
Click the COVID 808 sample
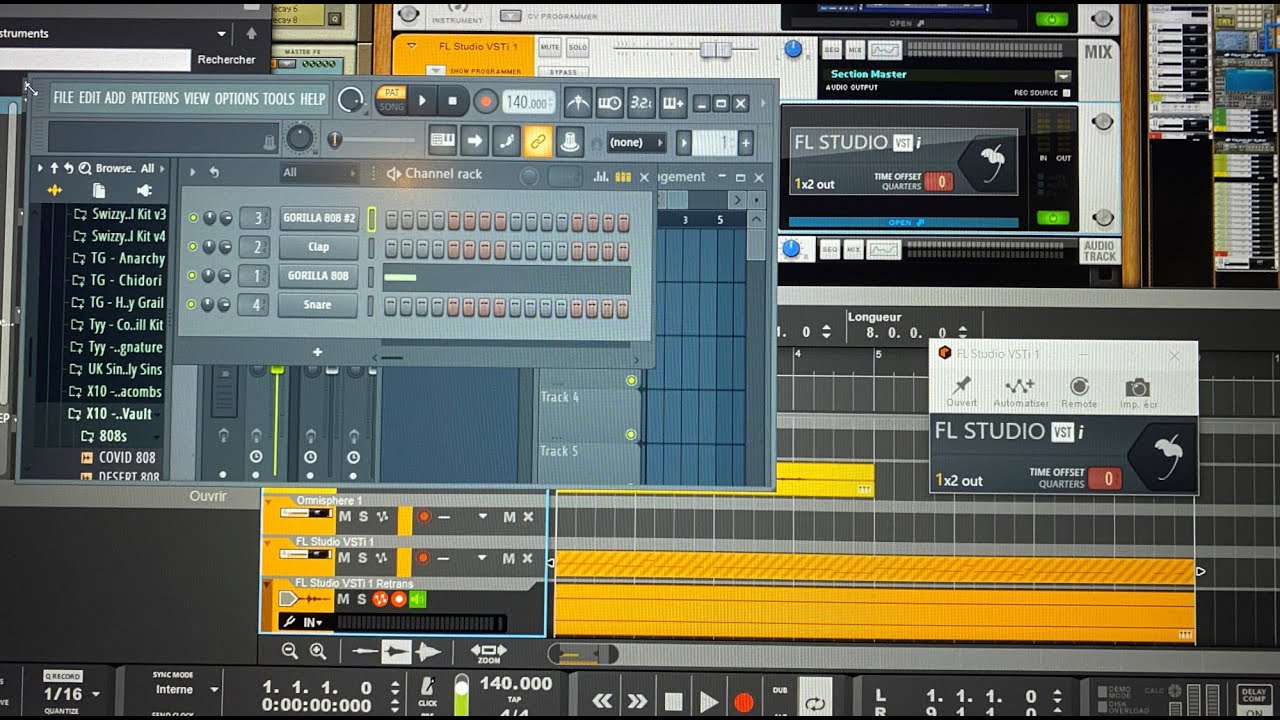(x=128, y=458)
